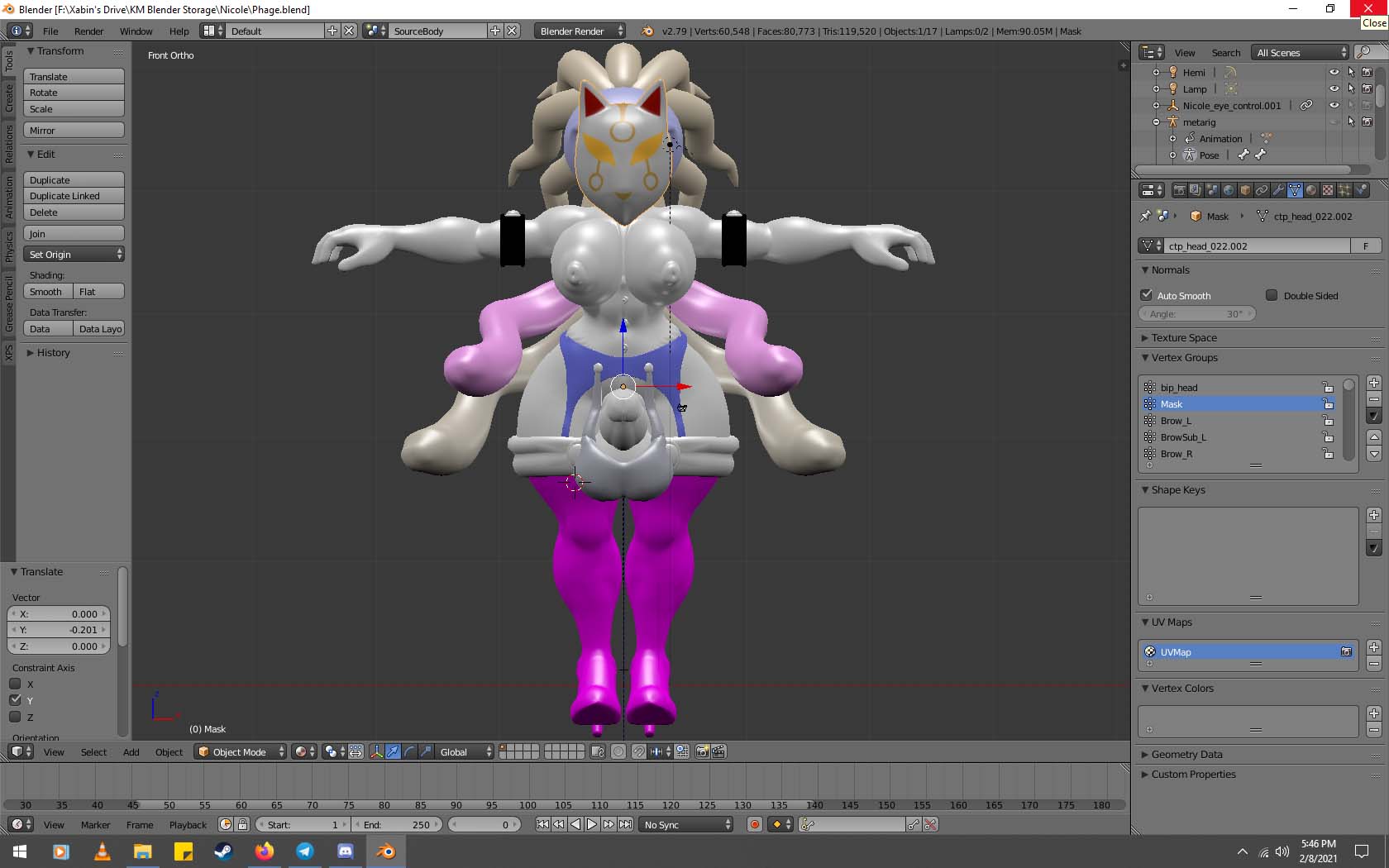Click the Duplicate Linked button
The width and height of the screenshot is (1389, 868).
74,196
